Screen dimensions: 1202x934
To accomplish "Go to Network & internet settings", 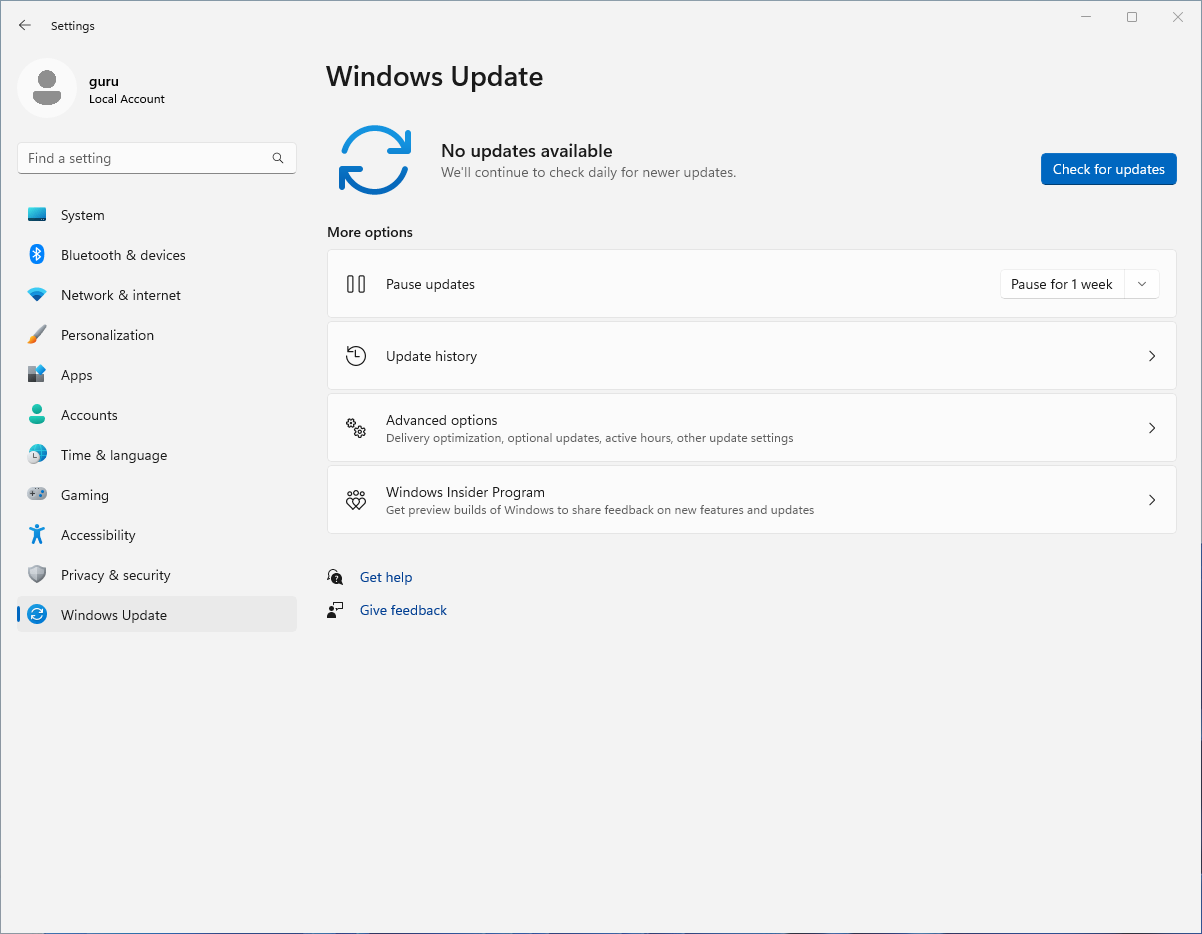I will click(157, 295).
